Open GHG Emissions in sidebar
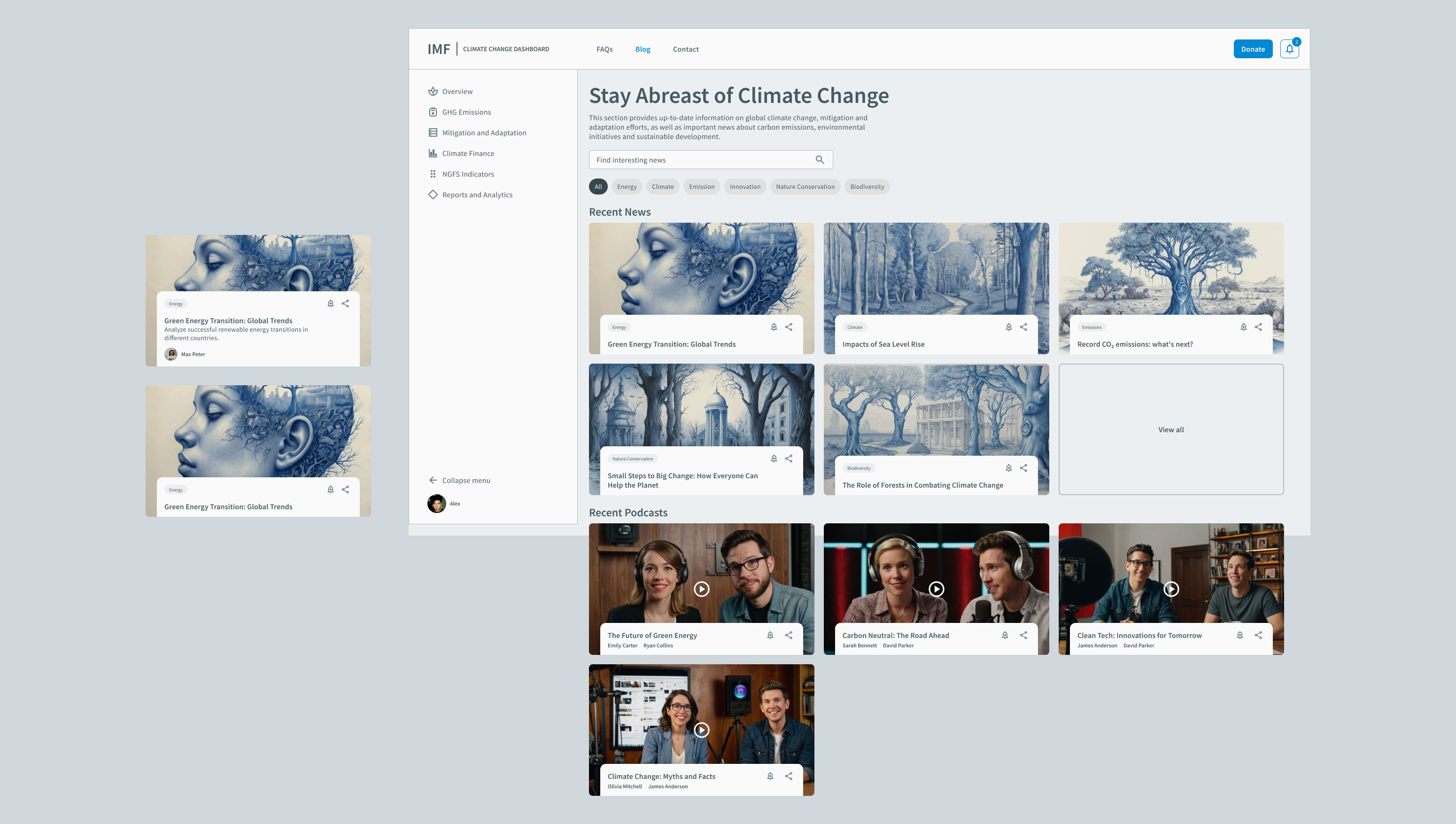The width and height of the screenshot is (1456, 824). [x=466, y=112]
